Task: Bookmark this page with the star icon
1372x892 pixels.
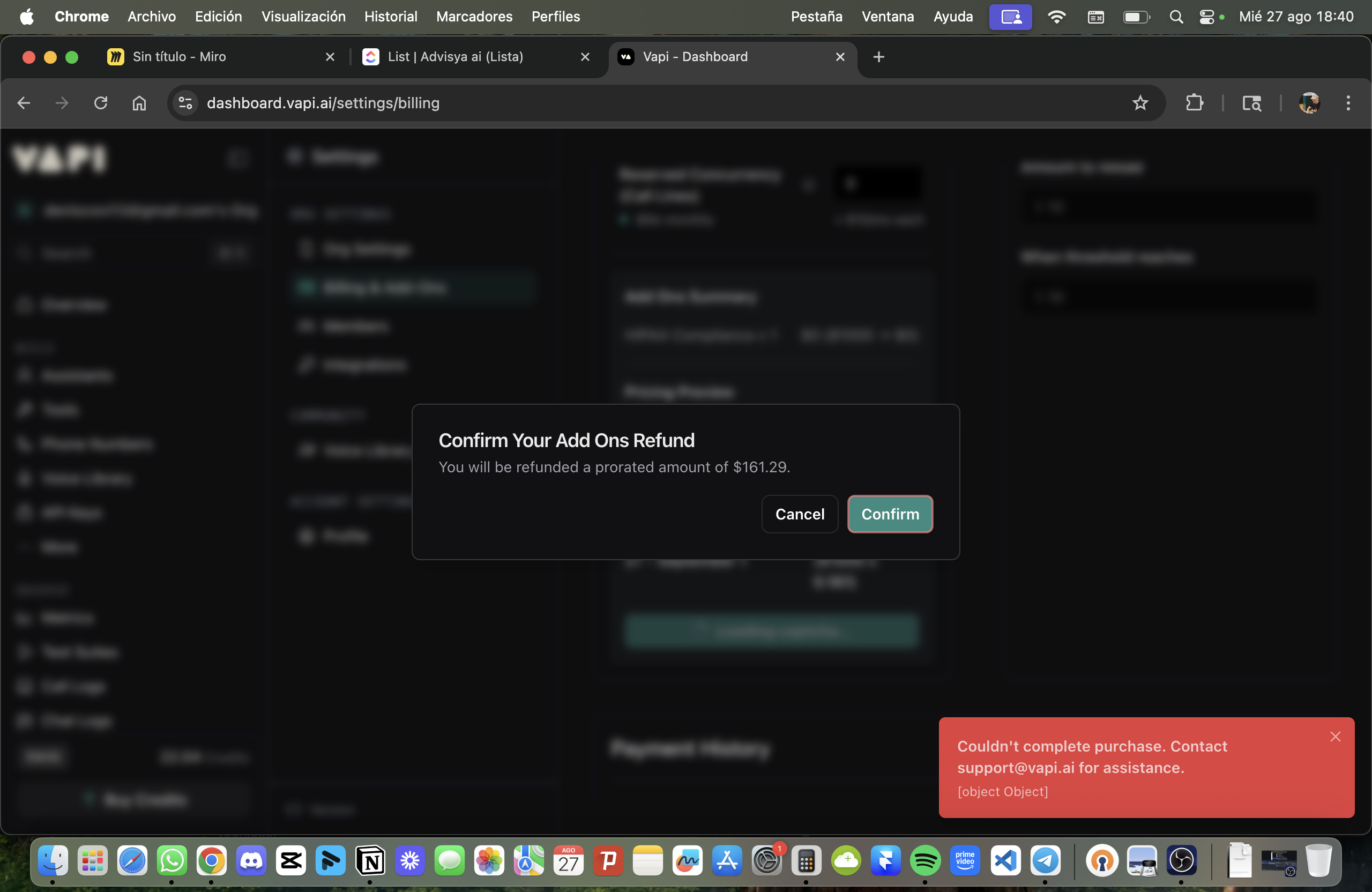Action: tap(1140, 103)
